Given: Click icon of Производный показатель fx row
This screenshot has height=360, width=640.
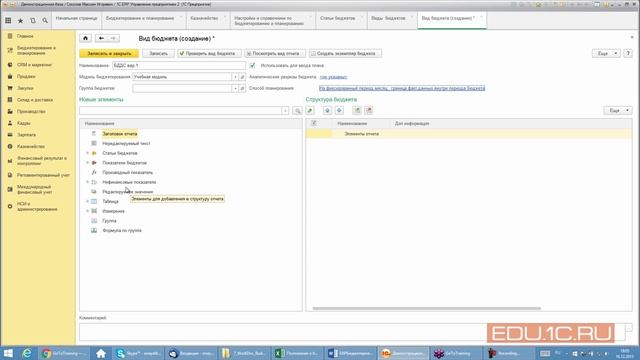Looking at the screenshot, I should [x=94, y=172].
